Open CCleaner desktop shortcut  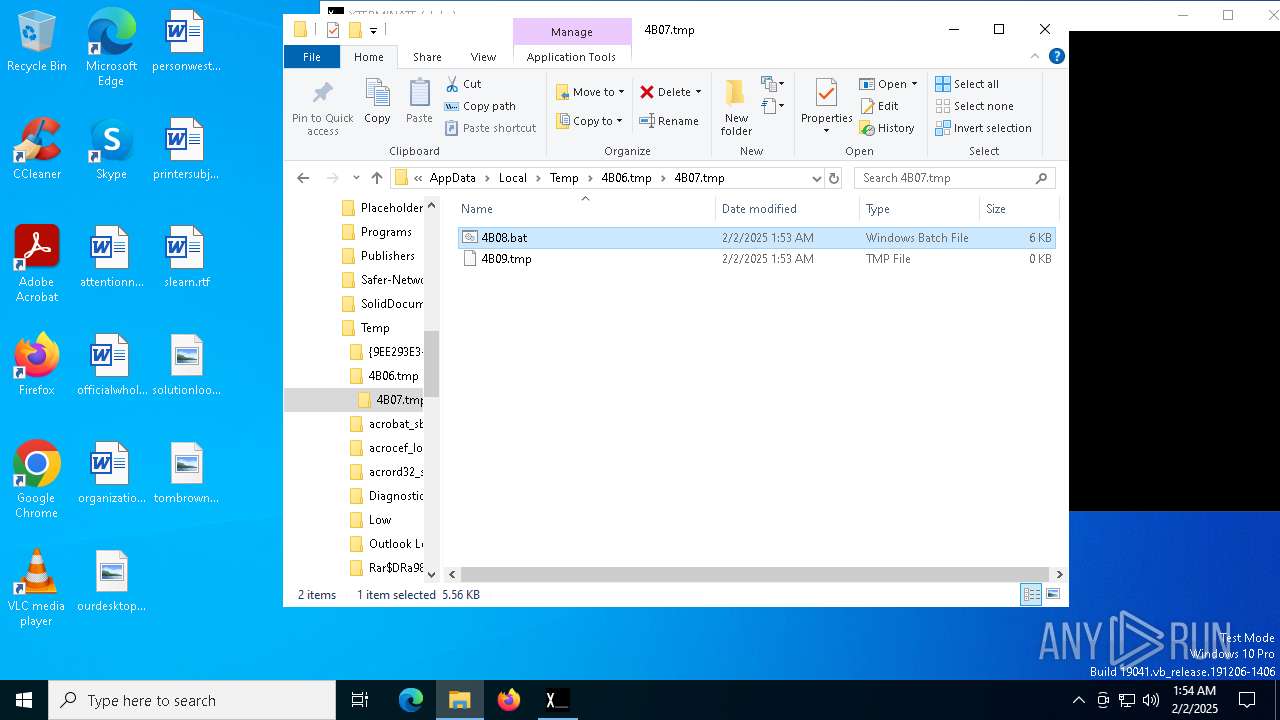pyautogui.click(x=37, y=150)
